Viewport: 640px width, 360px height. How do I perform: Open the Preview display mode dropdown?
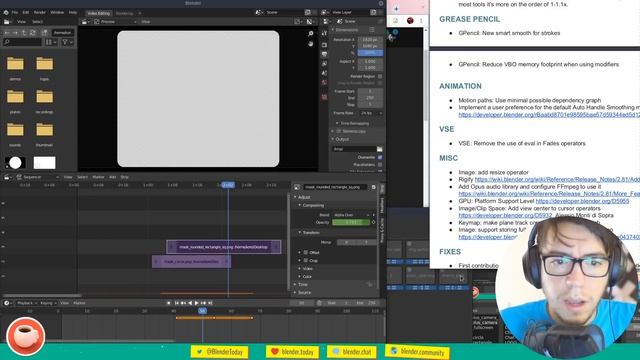point(116,22)
